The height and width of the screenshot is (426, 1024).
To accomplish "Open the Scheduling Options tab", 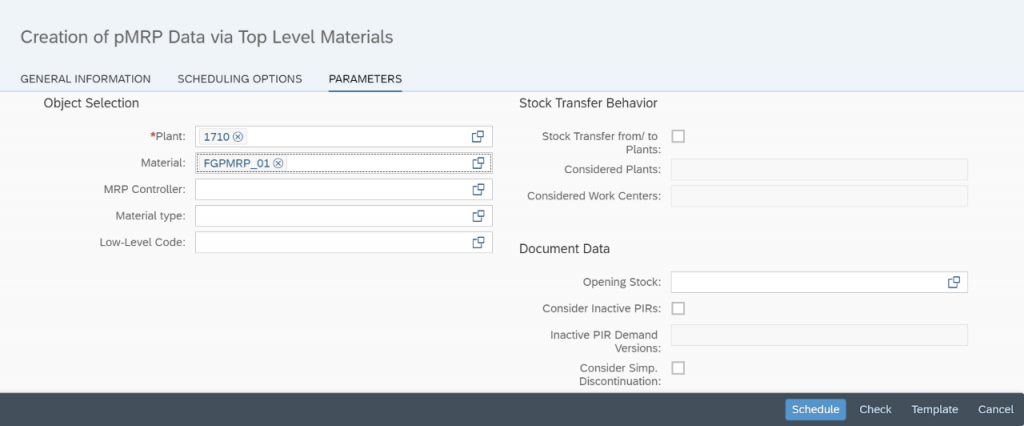I will pos(240,79).
